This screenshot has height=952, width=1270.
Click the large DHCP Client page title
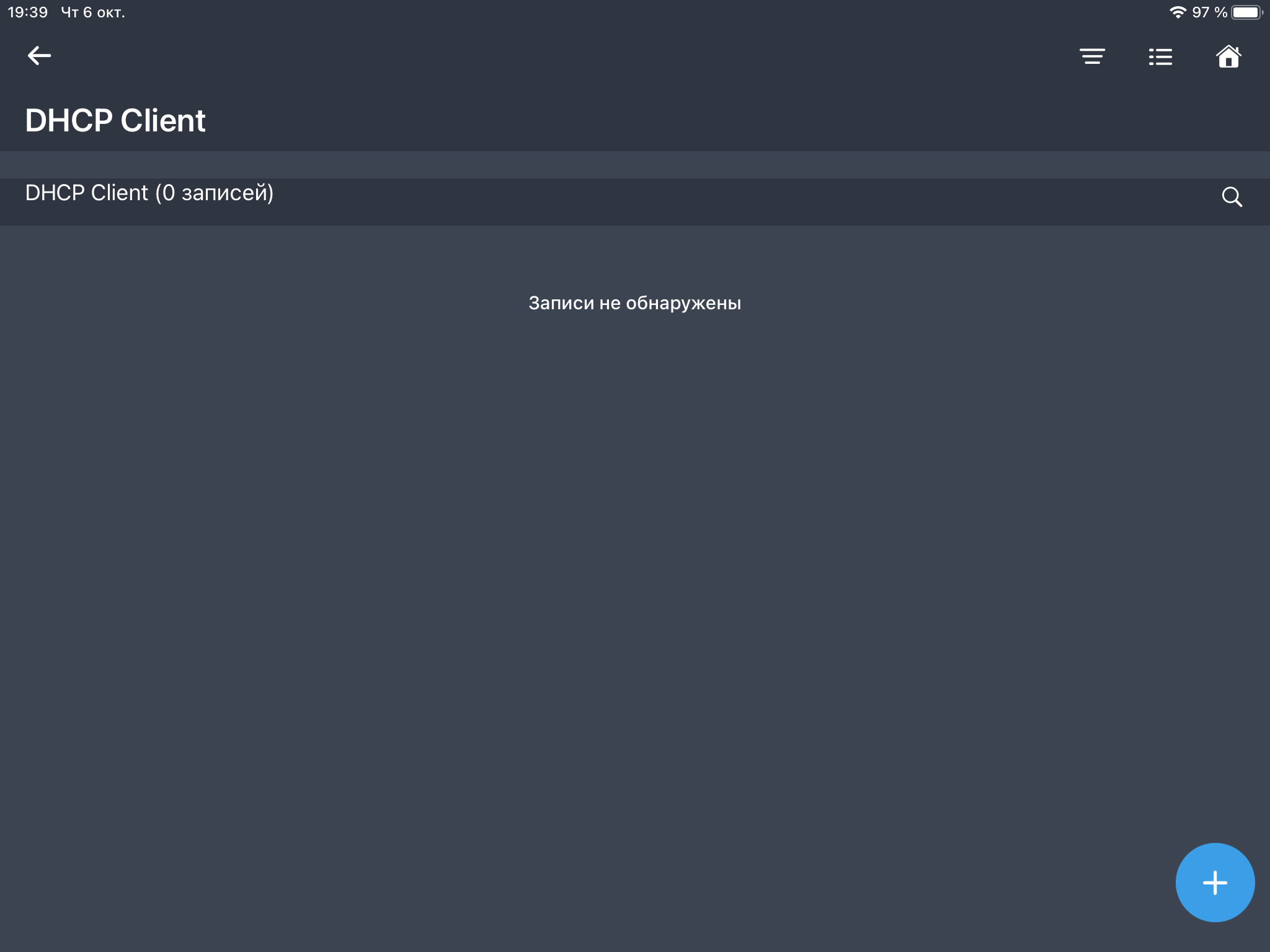coord(115,120)
